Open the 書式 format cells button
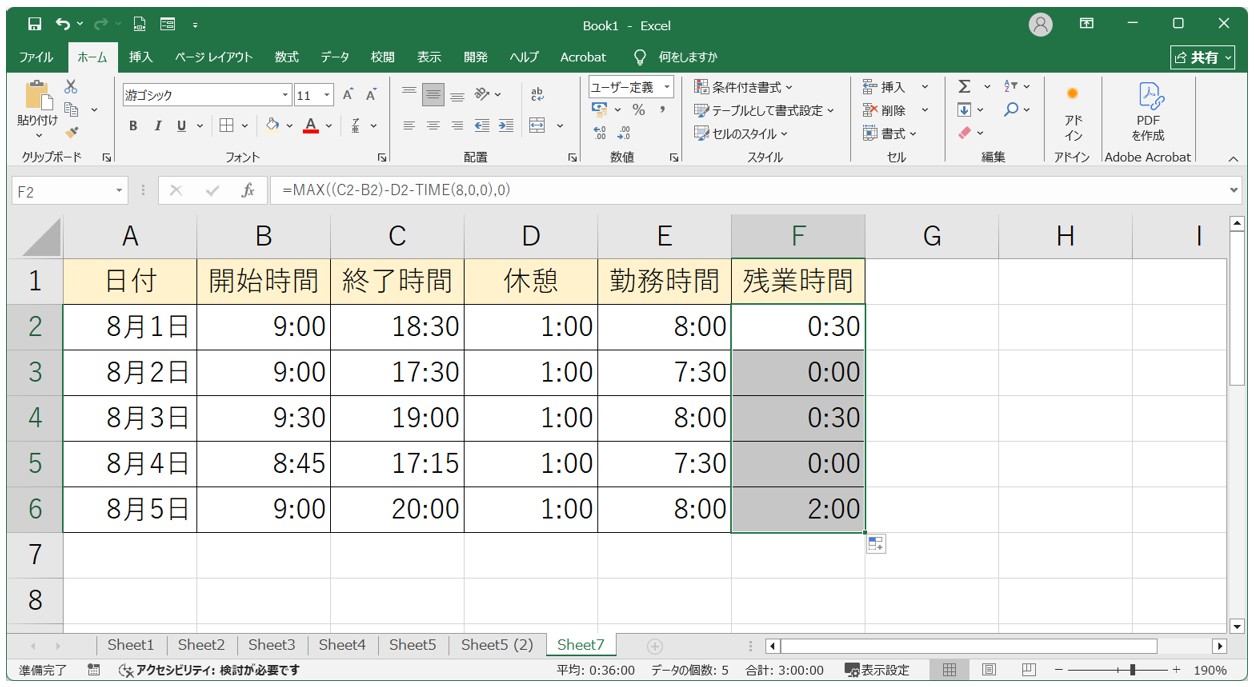The image size is (1254, 687). point(890,133)
